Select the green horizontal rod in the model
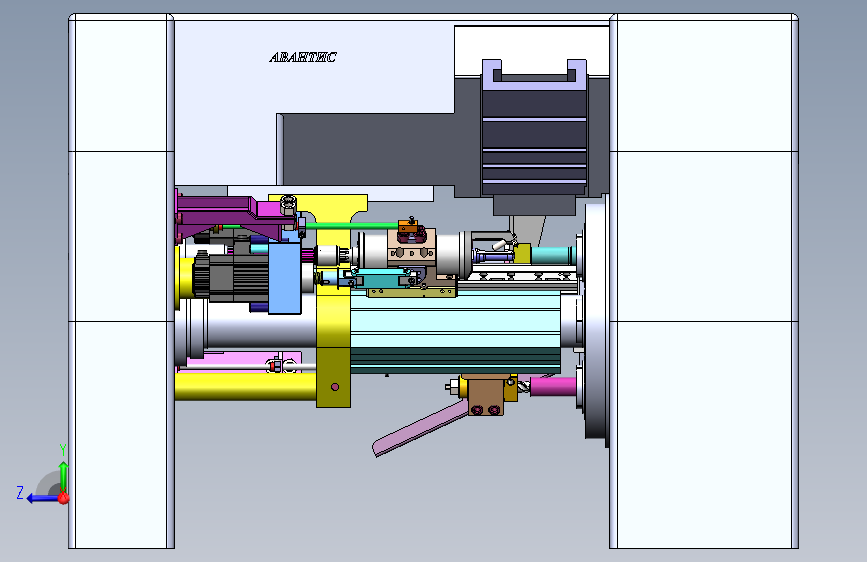The width and height of the screenshot is (867, 562). pos(350,225)
